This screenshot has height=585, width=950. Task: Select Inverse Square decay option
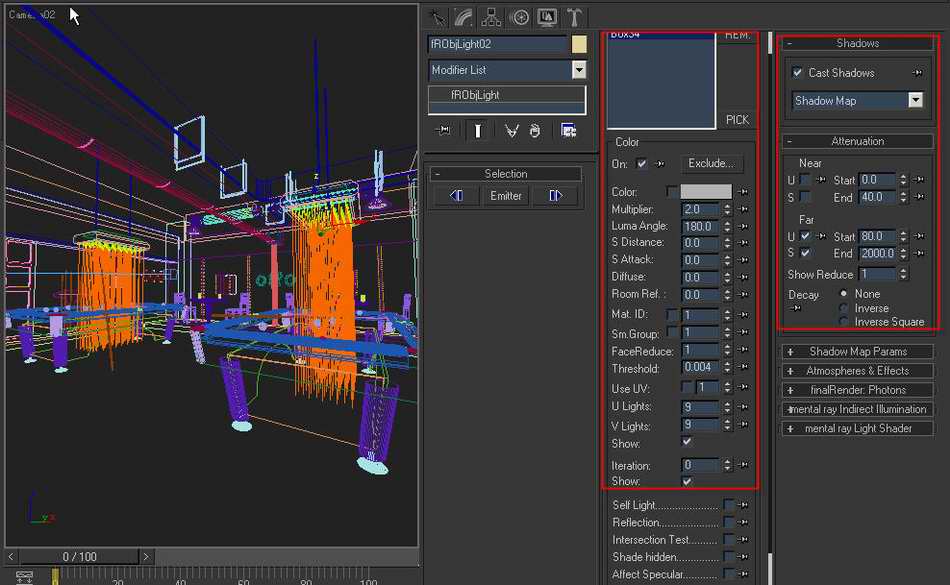click(x=845, y=322)
